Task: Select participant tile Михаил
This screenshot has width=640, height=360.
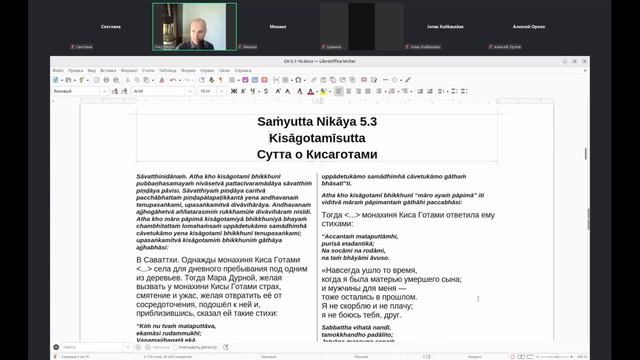Action: click(x=278, y=27)
